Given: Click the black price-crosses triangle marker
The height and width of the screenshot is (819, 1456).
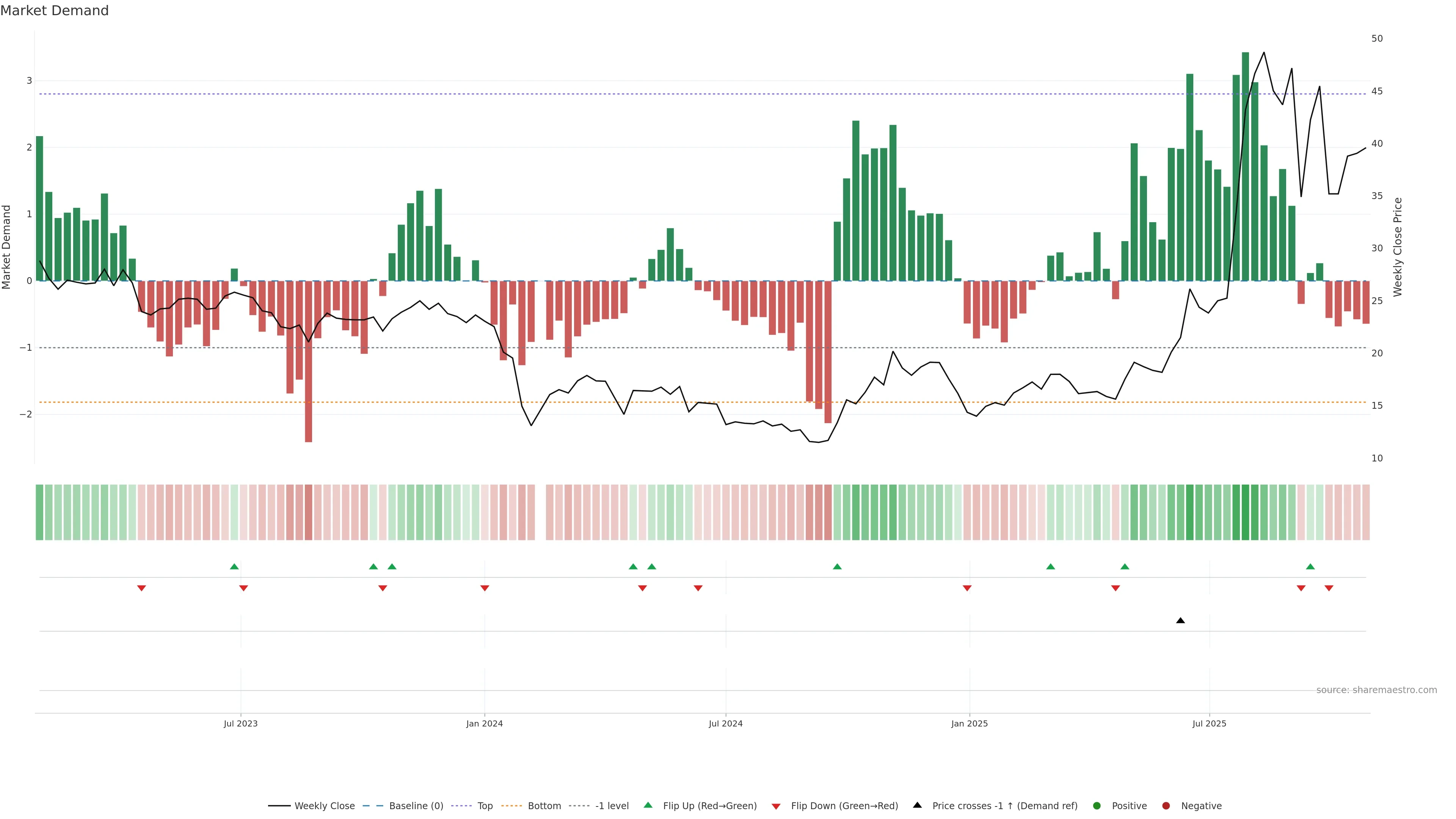Looking at the screenshot, I should [1180, 621].
